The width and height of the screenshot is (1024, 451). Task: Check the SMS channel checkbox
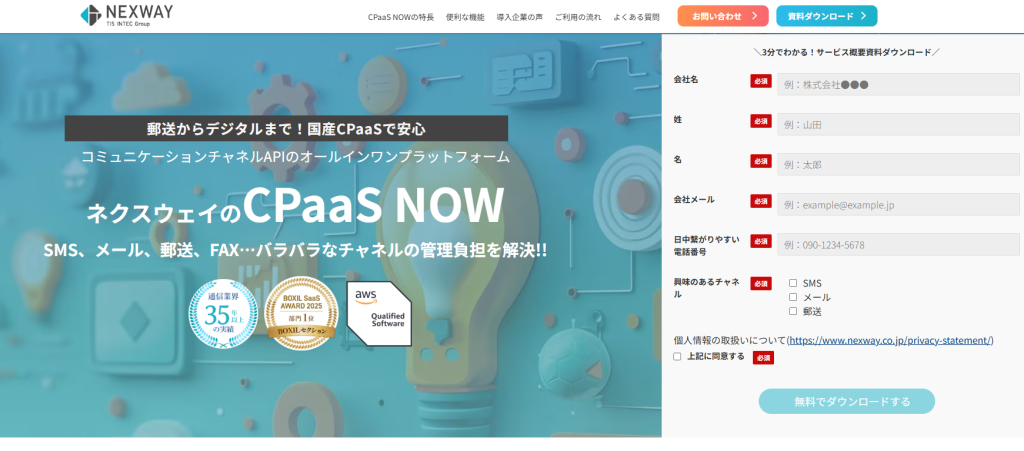[793, 283]
